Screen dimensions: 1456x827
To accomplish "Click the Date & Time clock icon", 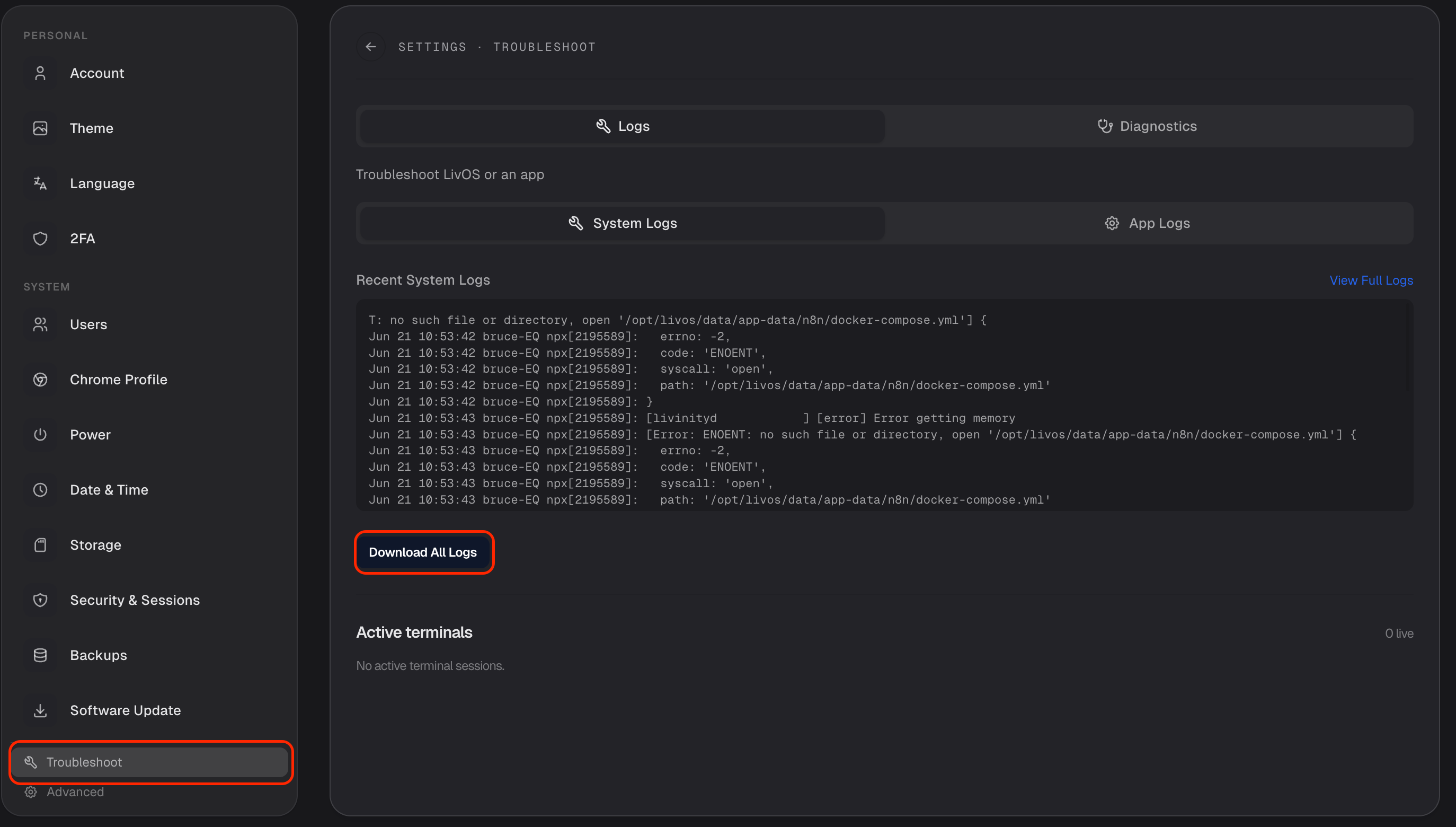I will [x=40, y=490].
